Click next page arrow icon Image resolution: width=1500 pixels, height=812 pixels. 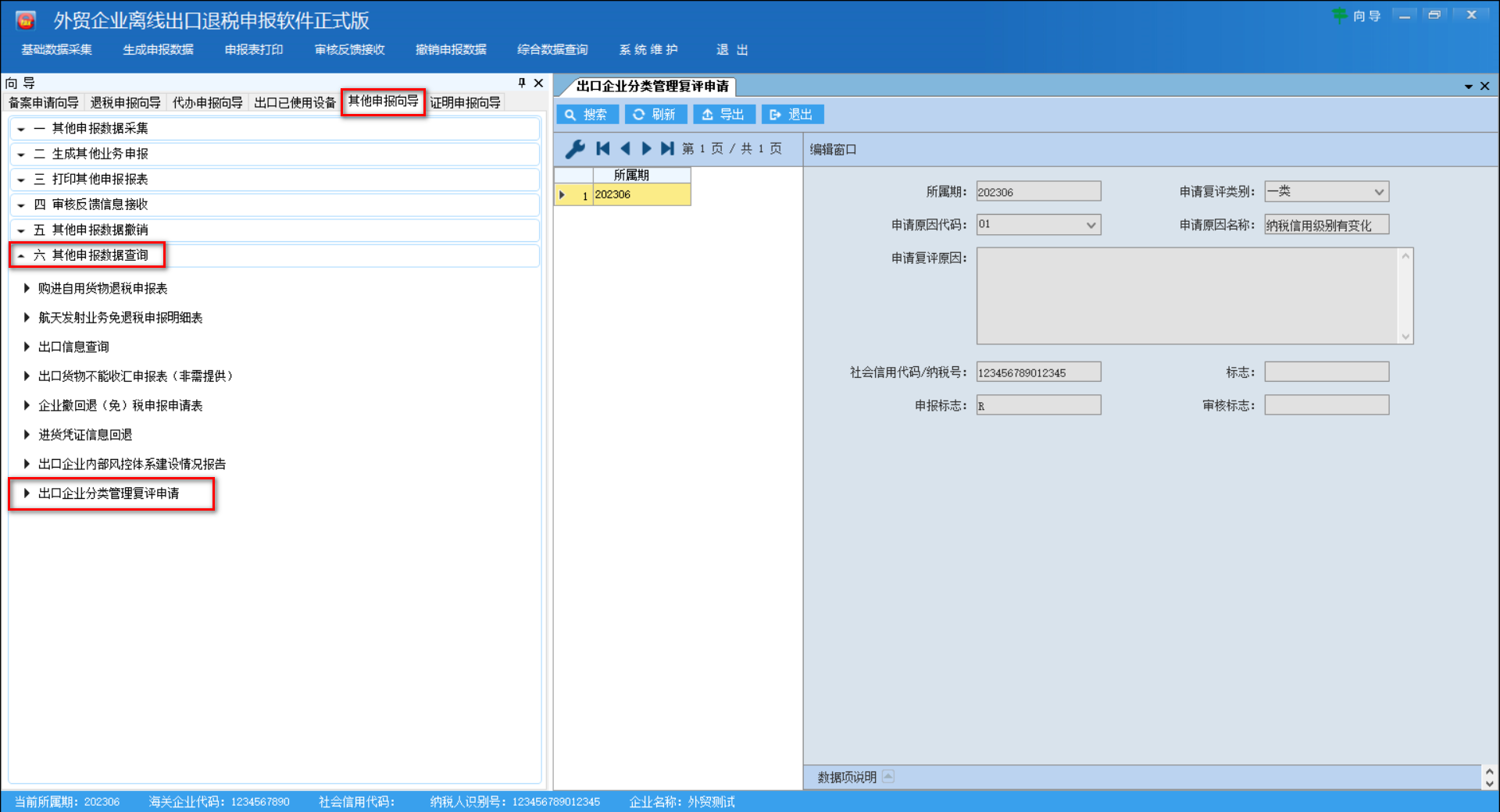pos(646,148)
